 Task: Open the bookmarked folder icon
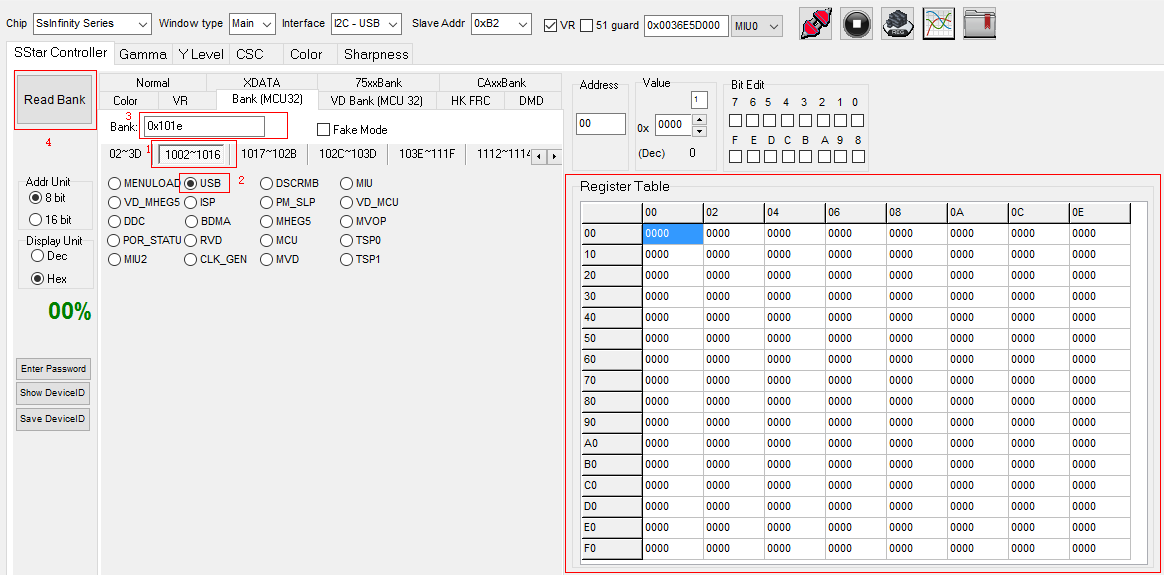[x=979, y=24]
